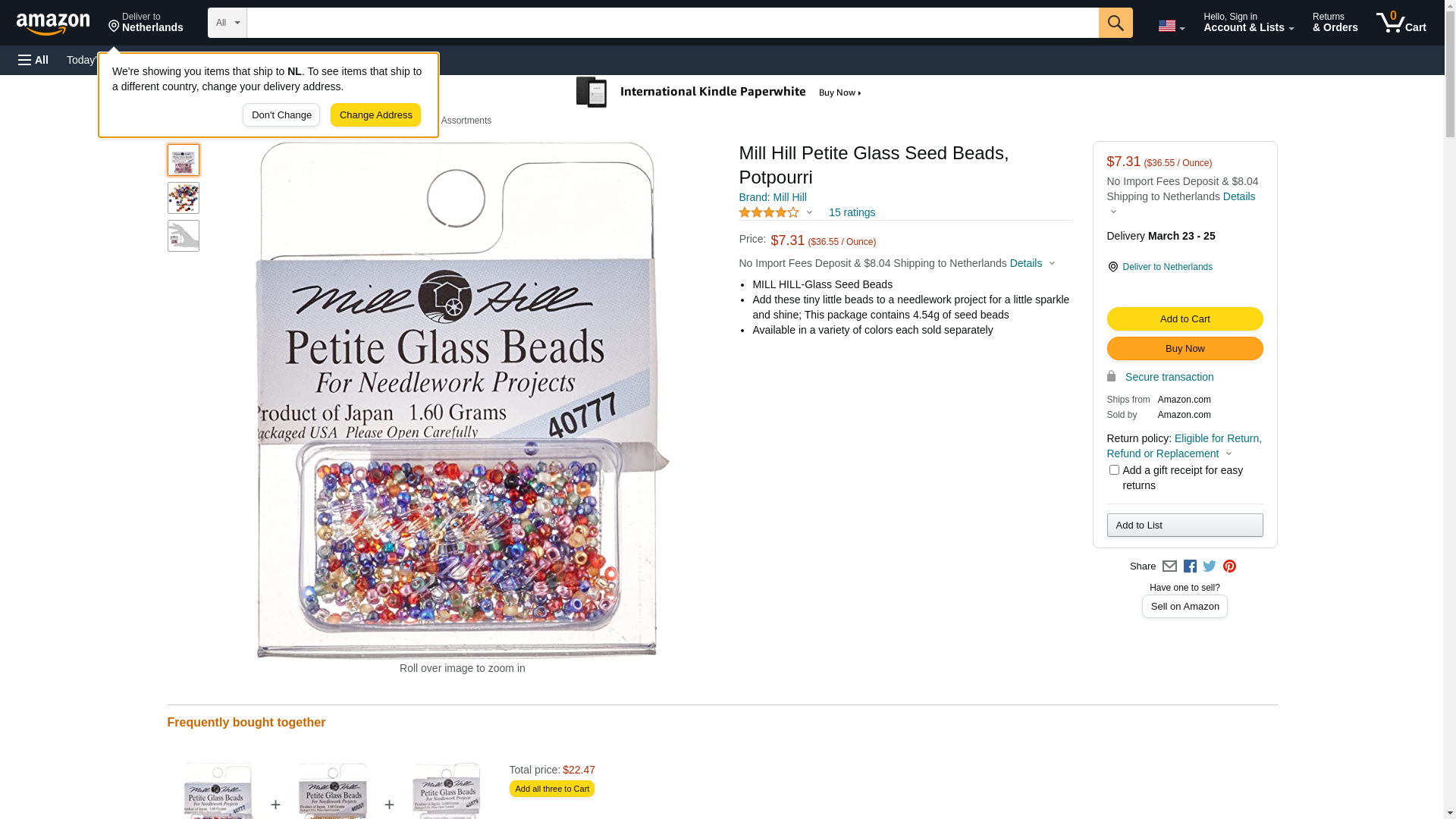The width and height of the screenshot is (1456, 819).
Task: Open the All hamburger menu
Action: (33, 60)
